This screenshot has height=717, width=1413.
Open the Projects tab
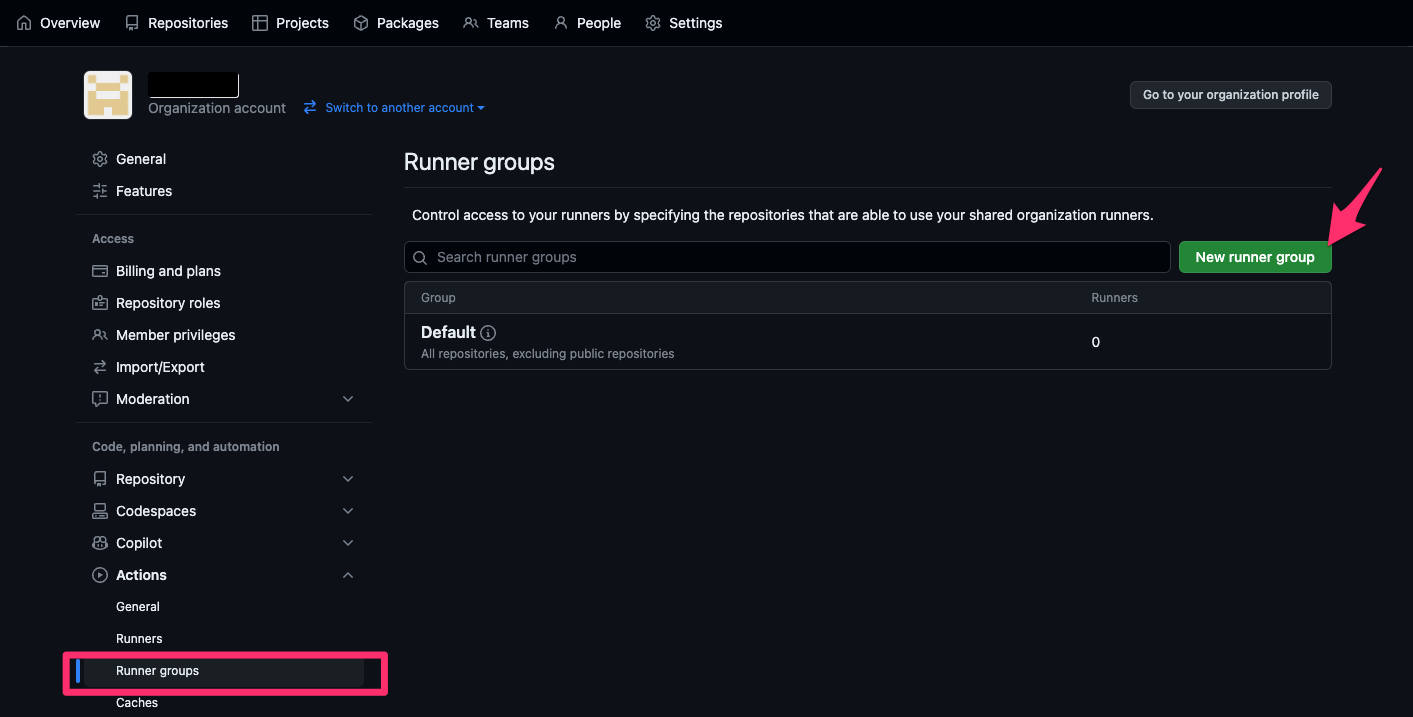point(291,23)
